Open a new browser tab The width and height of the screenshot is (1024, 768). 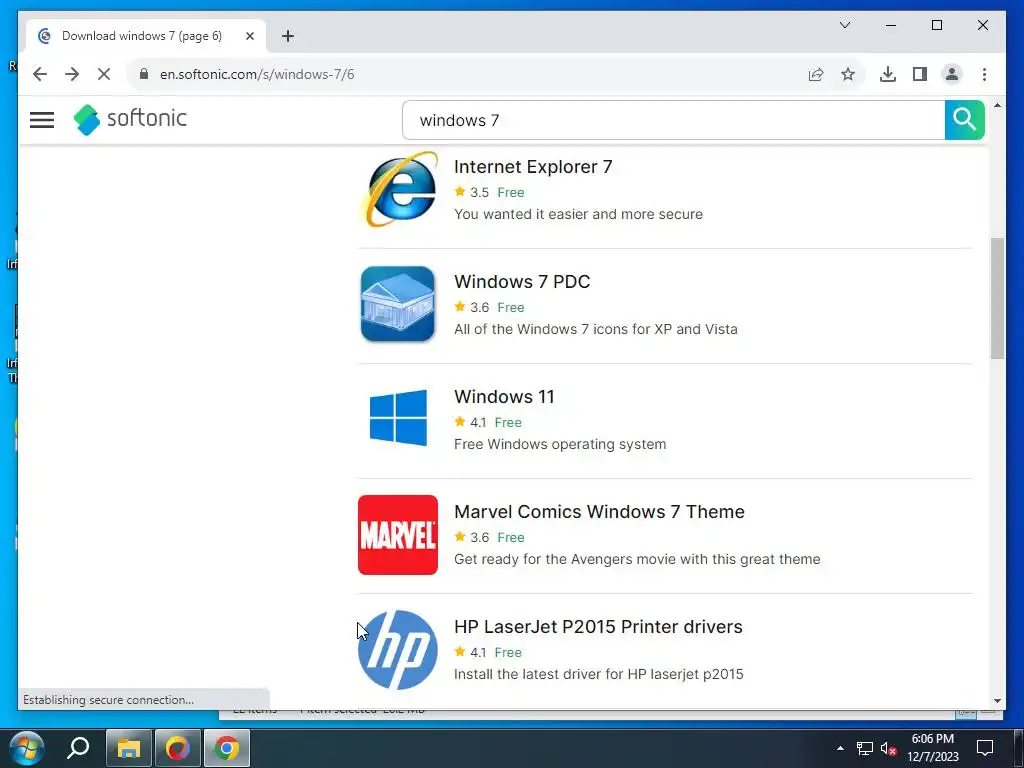[x=288, y=36]
